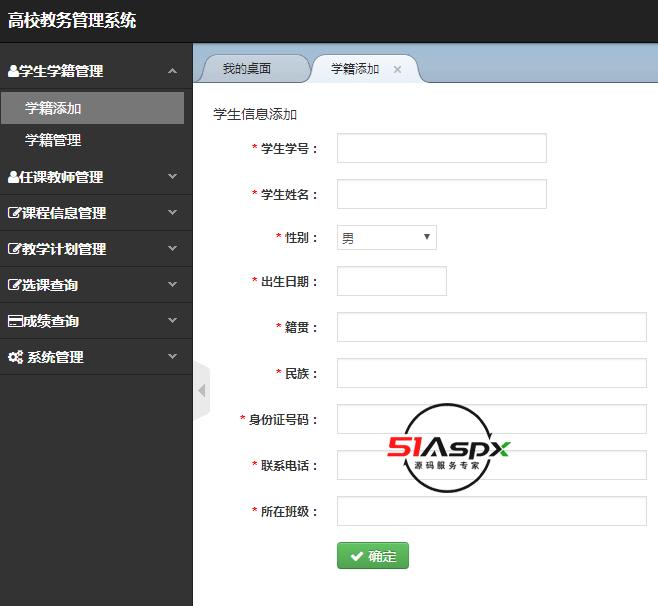The width and height of the screenshot is (658, 606).
Task: Expand the 系统管理 chevron
Action: 172,357
